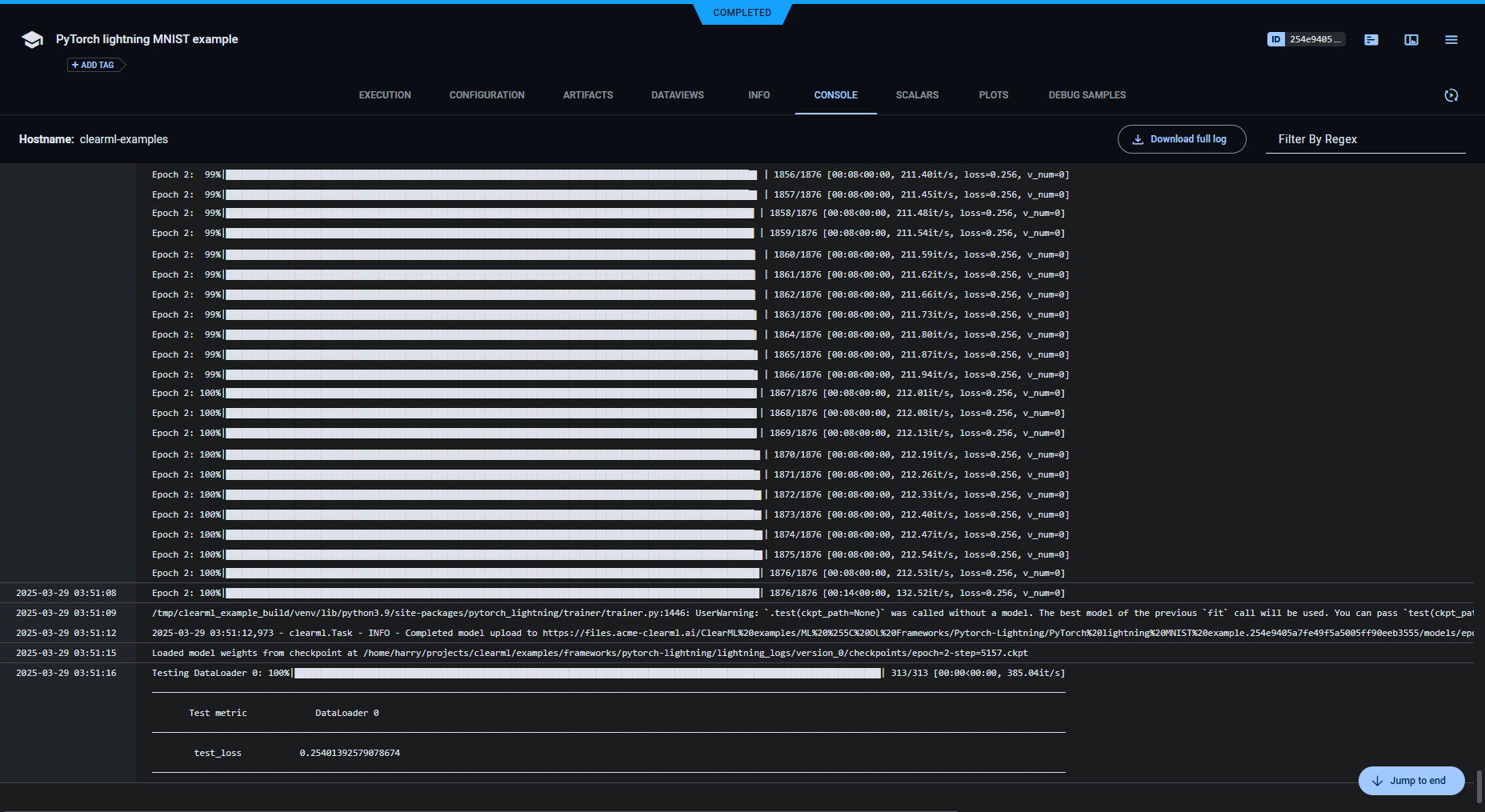1485x812 pixels.
Task: Open the experiment description panel icon
Action: [x=1371, y=40]
